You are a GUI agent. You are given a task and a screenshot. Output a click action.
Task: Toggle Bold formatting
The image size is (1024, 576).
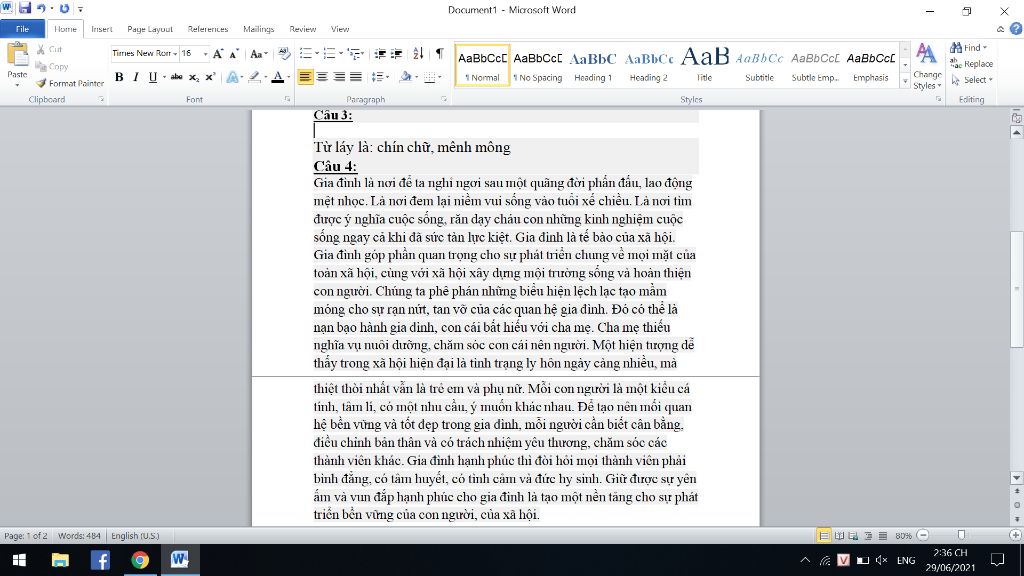(x=119, y=77)
